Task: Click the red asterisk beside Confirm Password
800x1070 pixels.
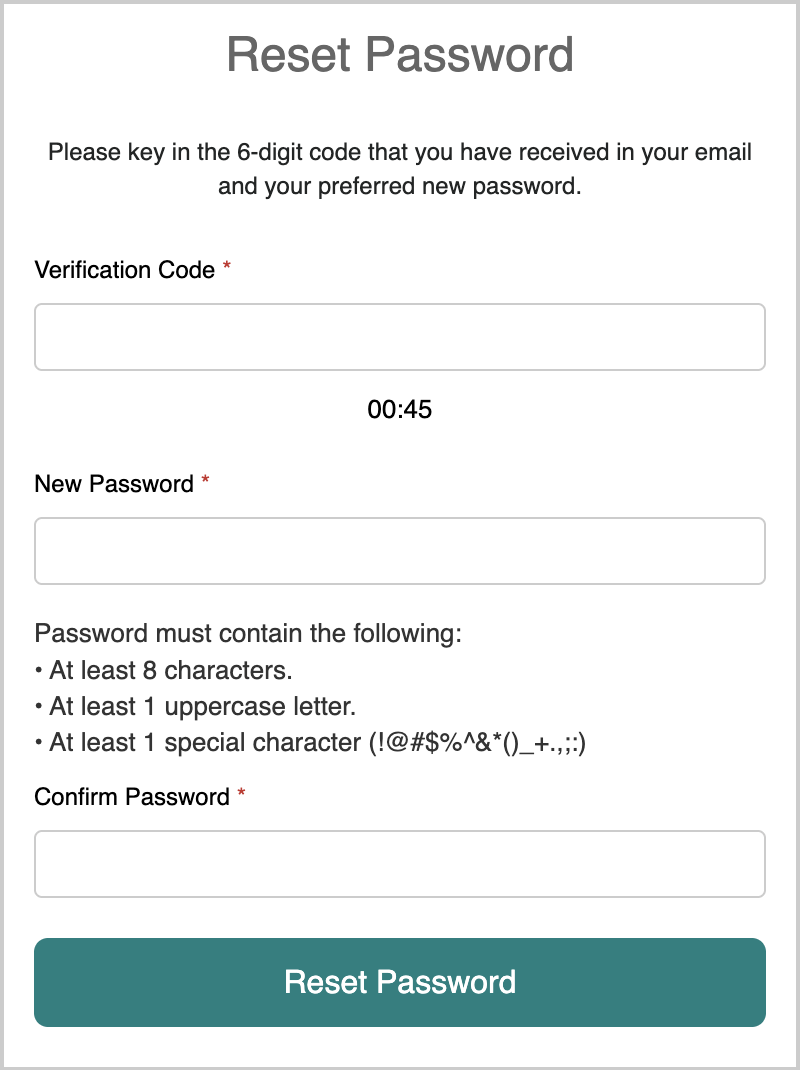Action: (x=241, y=794)
